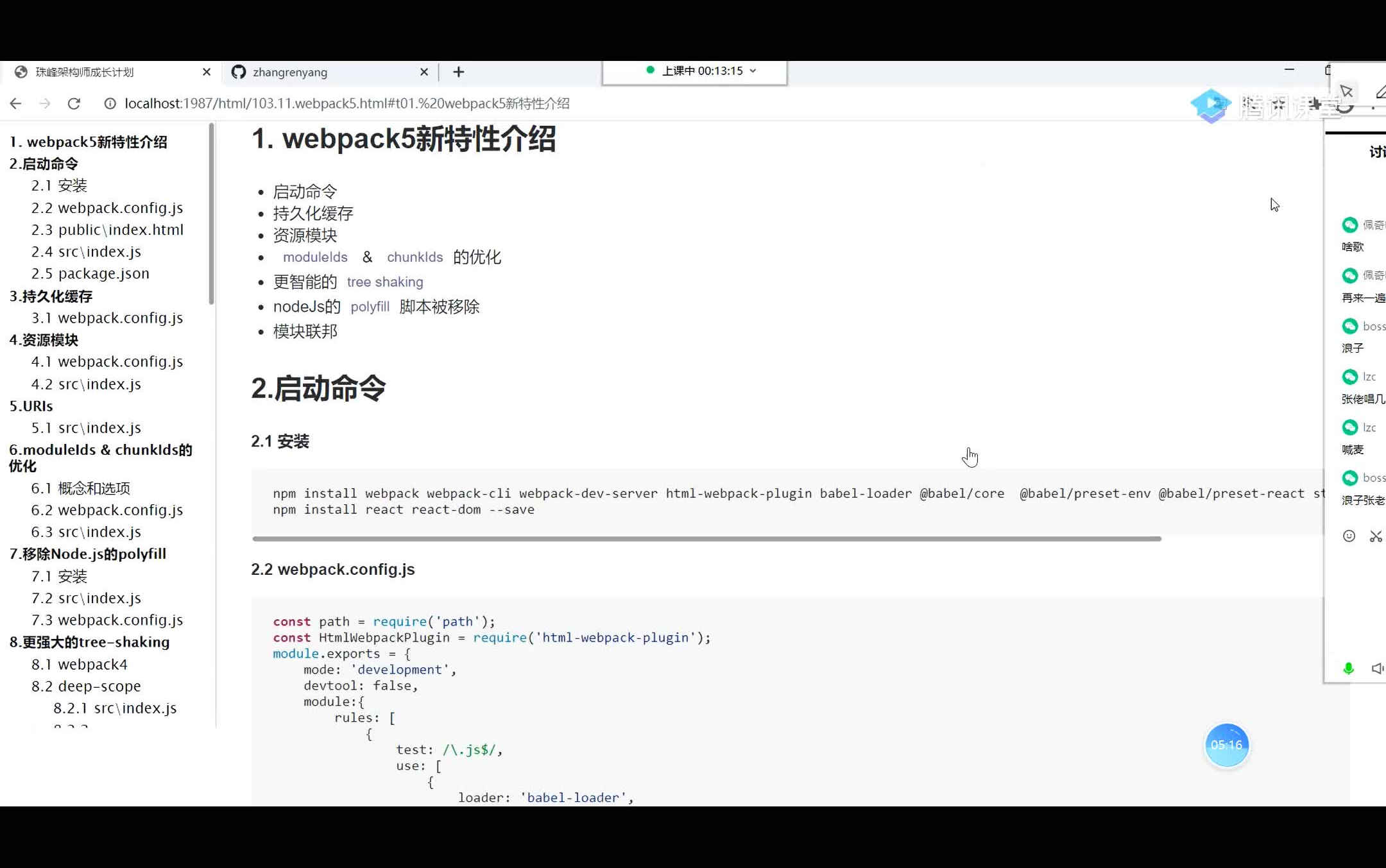Click the scissors screenshot icon in the chat panel
The image size is (1386, 868).
[x=1376, y=536]
